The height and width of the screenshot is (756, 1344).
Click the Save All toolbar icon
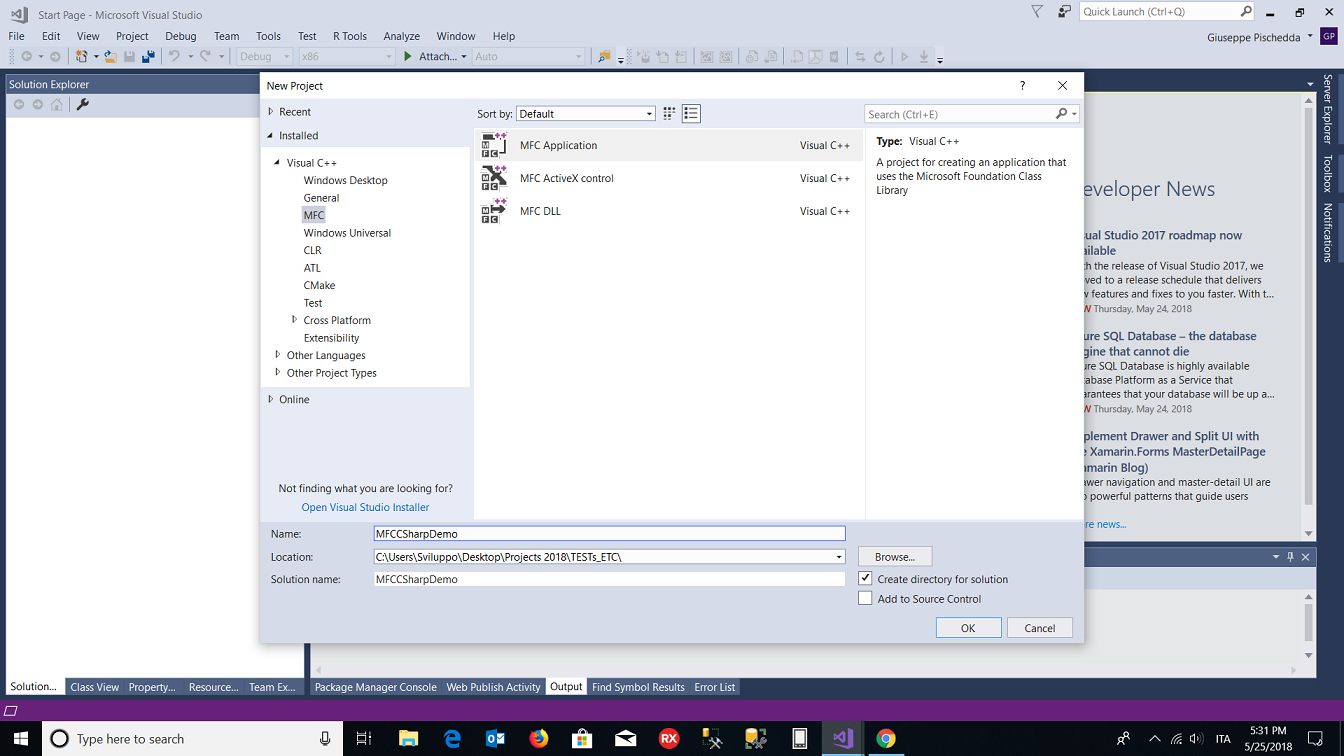148,57
